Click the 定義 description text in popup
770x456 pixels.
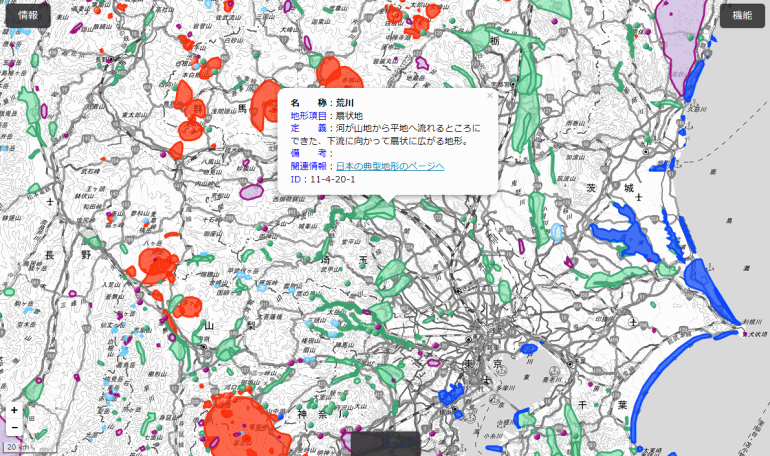coord(385,135)
